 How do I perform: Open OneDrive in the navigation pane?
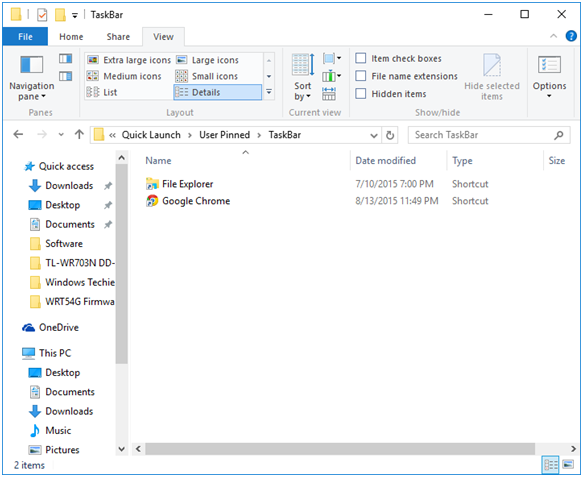tap(50, 327)
